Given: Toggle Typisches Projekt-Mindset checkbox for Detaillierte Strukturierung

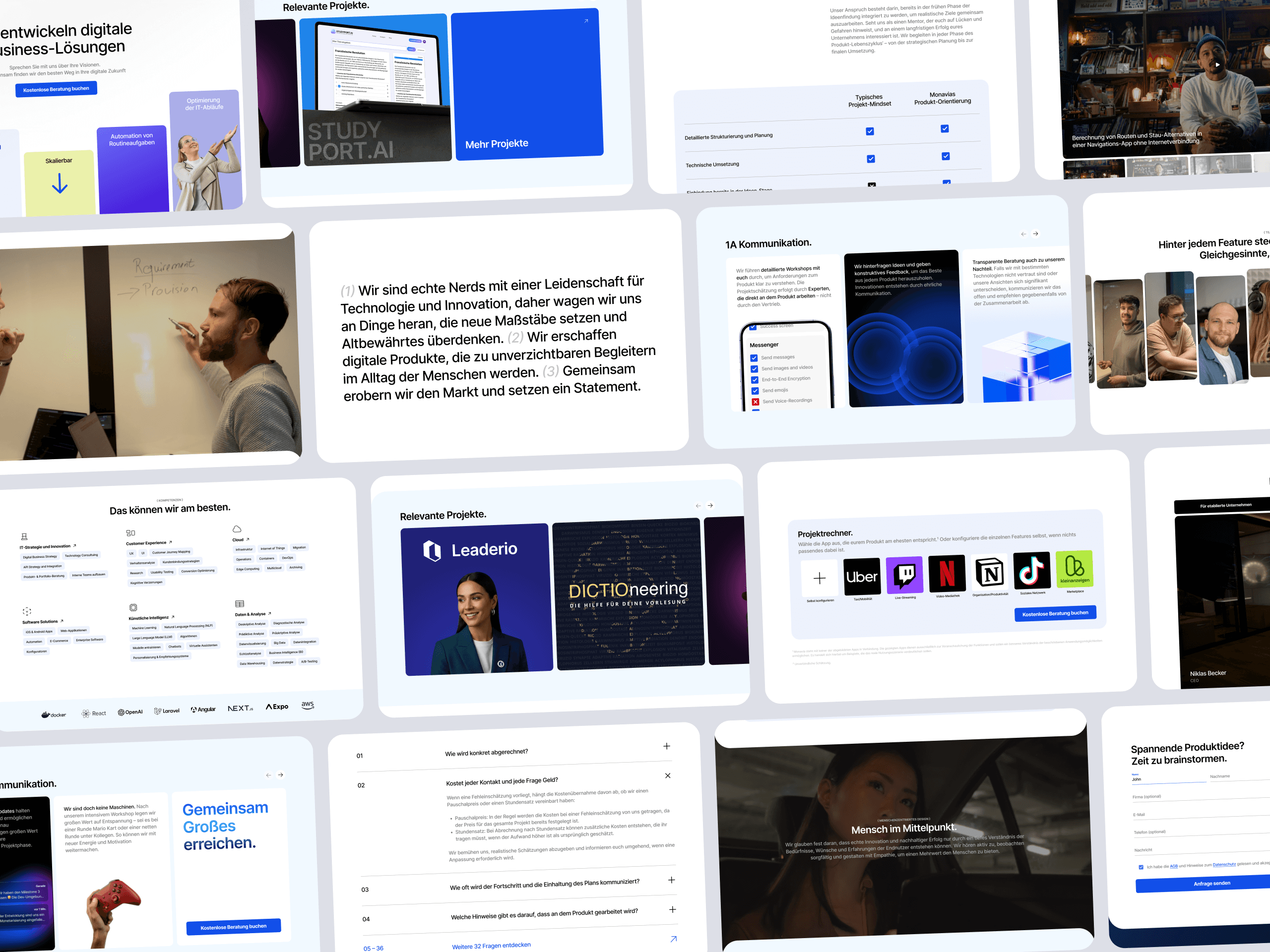Looking at the screenshot, I should [x=870, y=131].
